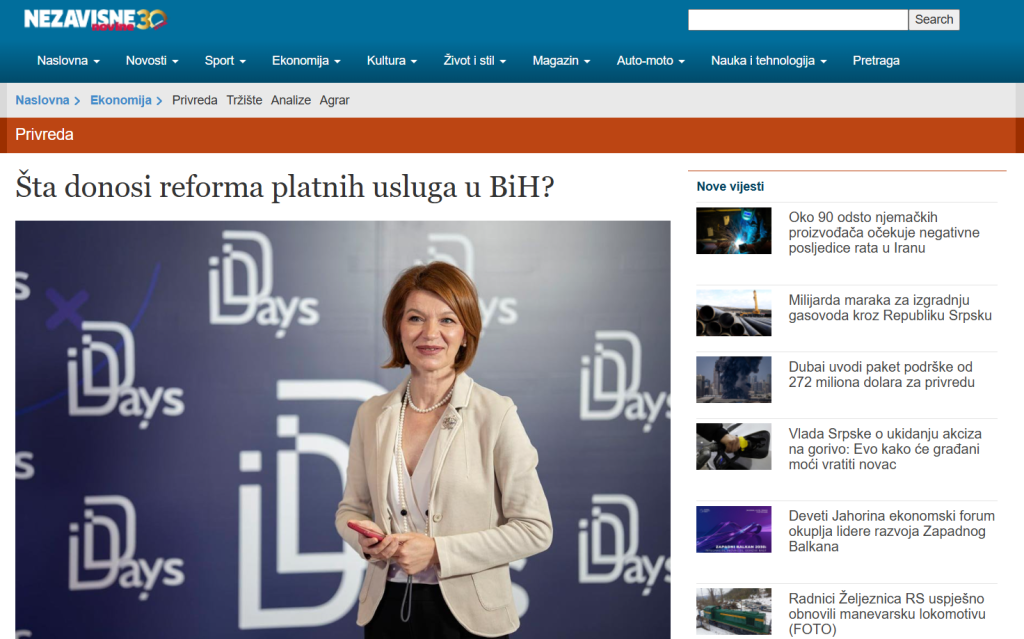Screen dimensions: 1024x639
Task: Click the Nezavisne novine logo
Action: pyautogui.click(x=95, y=19)
